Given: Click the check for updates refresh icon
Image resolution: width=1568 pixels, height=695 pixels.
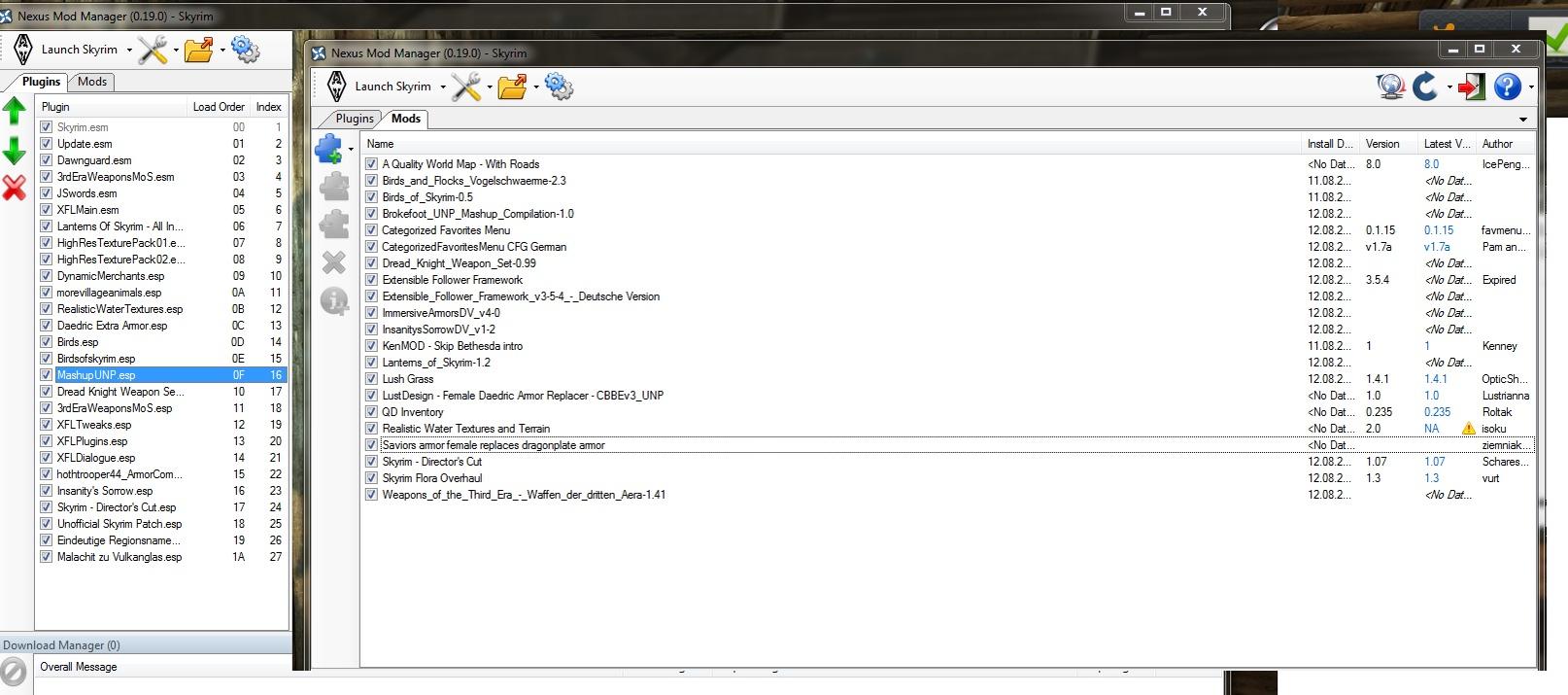Looking at the screenshot, I should (1424, 87).
